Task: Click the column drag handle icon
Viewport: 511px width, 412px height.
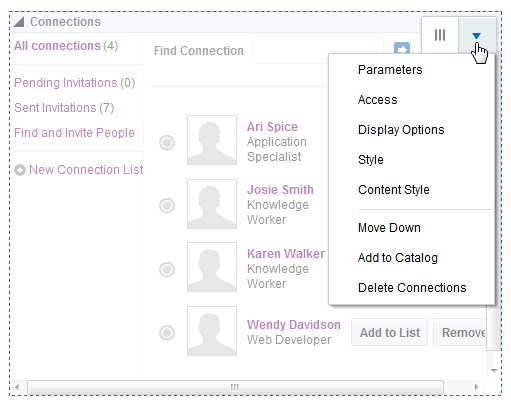Action: 440,35
